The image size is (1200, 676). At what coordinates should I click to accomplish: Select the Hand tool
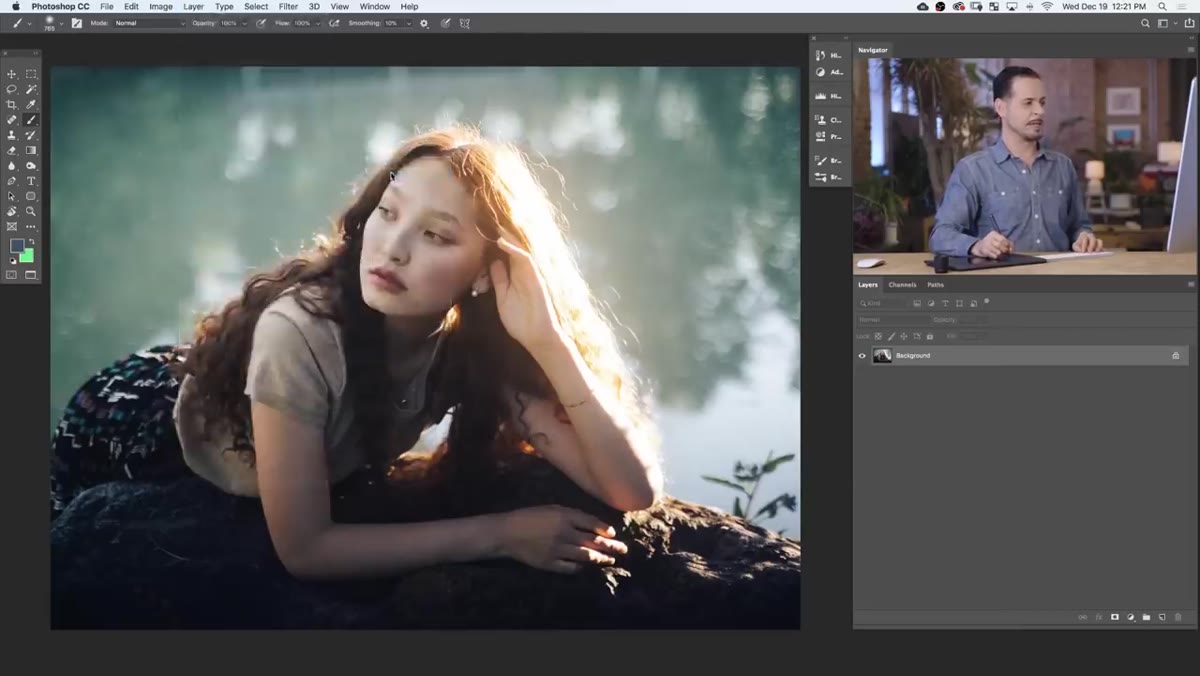pyautogui.click(x=12, y=211)
